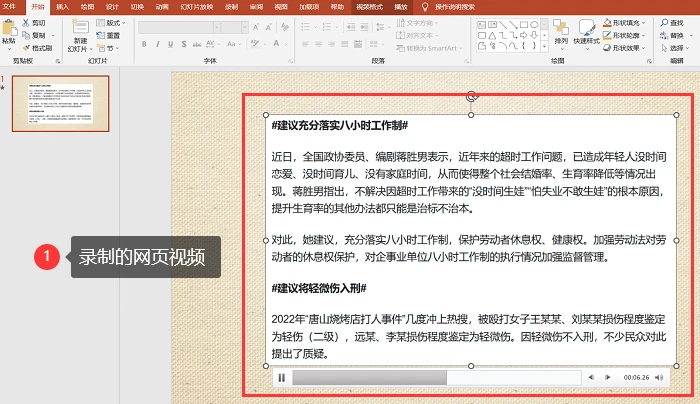This screenshot has height=404, width=700.
Task: Click the clear formatting eraser icon
Action: coord(285,28)
